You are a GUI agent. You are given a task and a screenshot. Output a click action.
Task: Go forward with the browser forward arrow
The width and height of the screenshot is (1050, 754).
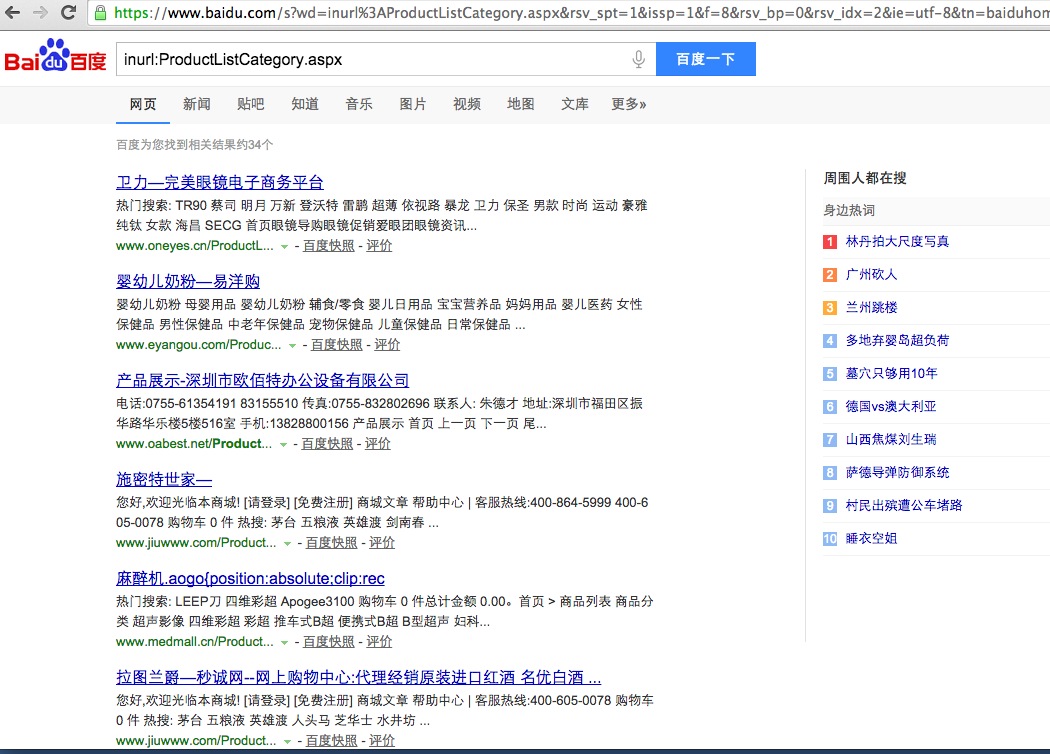41,12
